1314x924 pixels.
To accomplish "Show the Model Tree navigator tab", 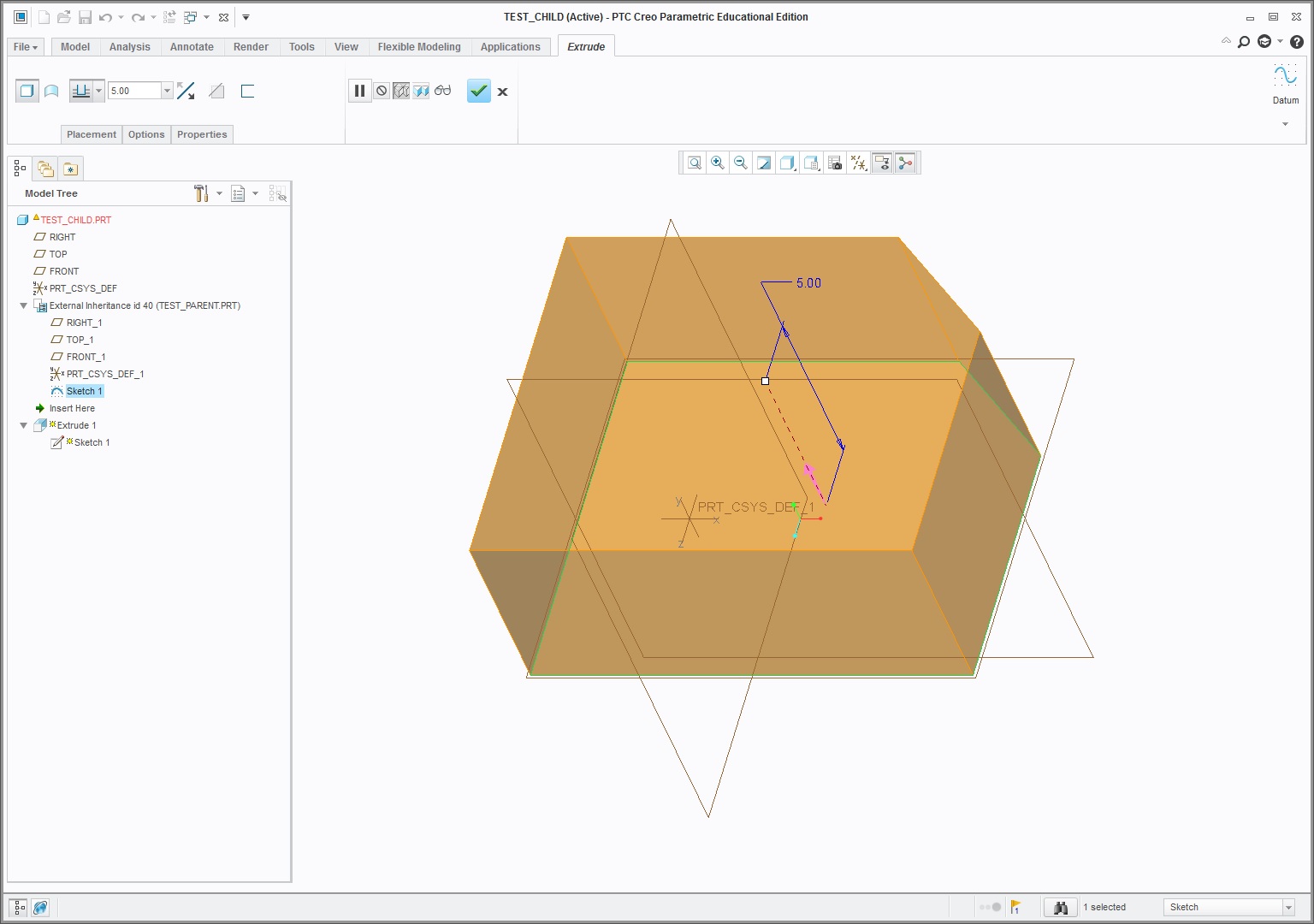I will (x=20, y=169).
